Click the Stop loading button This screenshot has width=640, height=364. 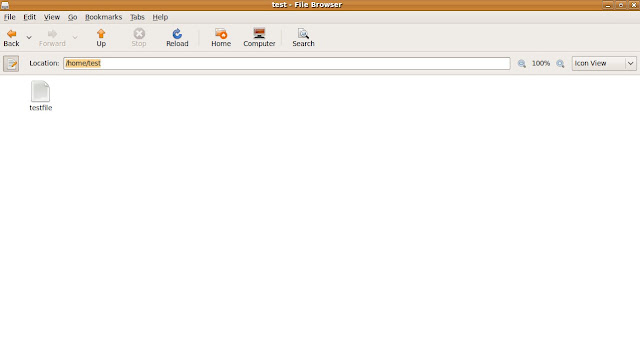[139, 38]
